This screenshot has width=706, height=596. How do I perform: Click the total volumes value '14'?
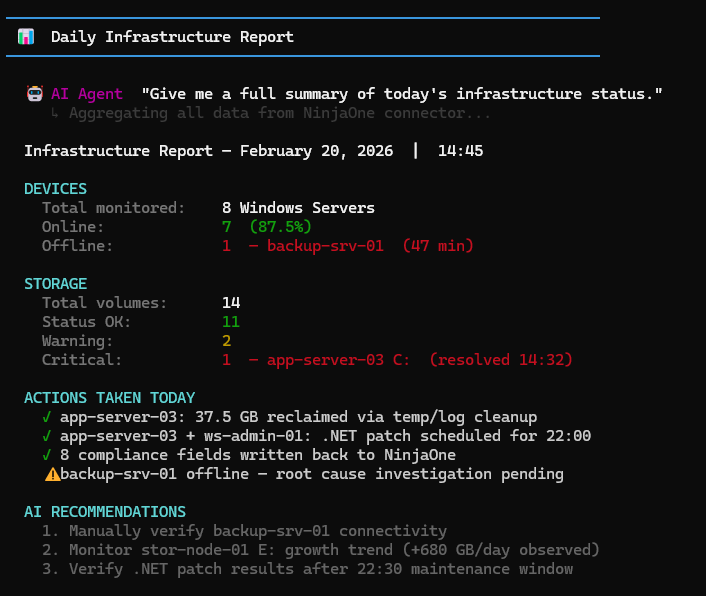tap(231, 303)
